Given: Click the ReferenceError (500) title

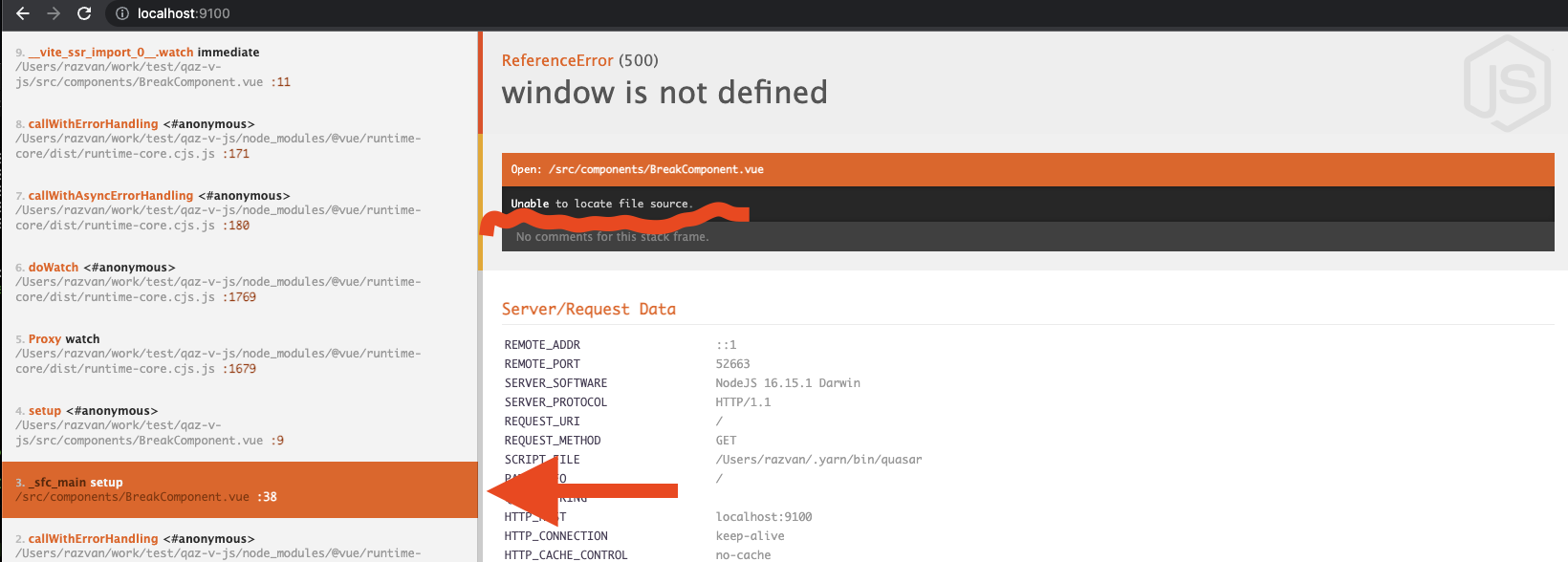Looking at the screenshot, I should coord(579,60).
